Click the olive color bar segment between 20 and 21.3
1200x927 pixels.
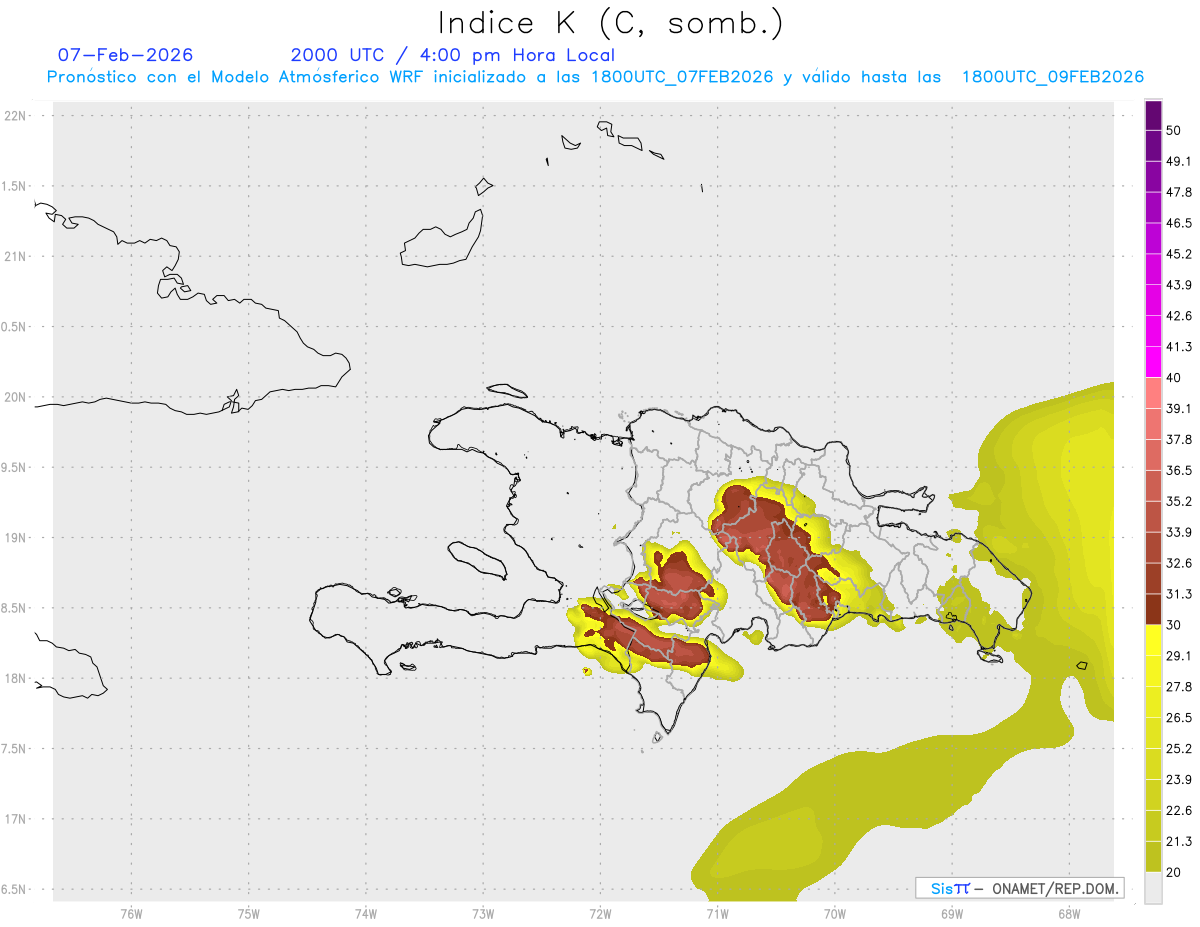(x=1154, y=857)
